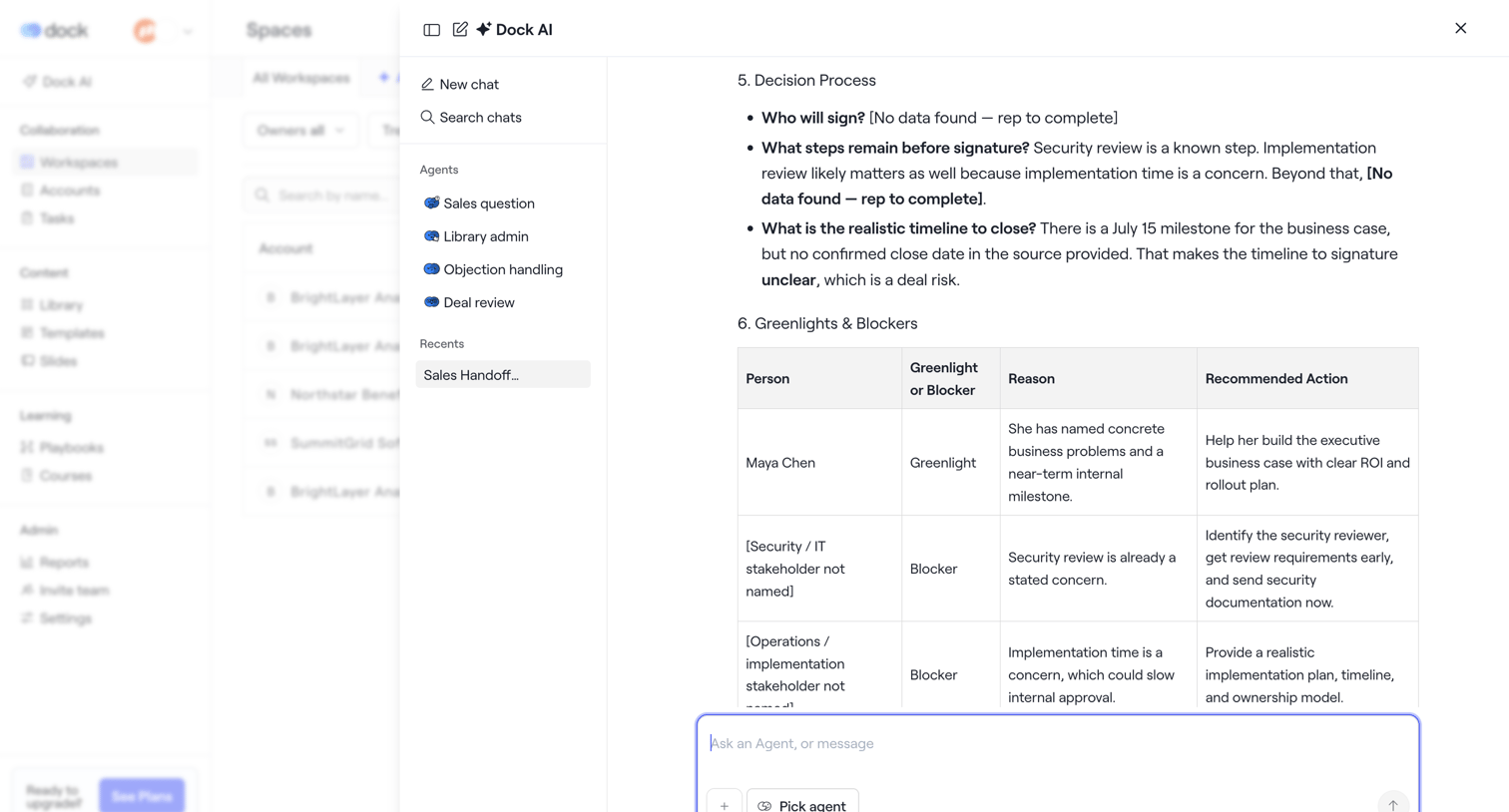This screenshot has width=1509, height=812.
Task: Choose the Library admin agent
Action: [476, 236]
